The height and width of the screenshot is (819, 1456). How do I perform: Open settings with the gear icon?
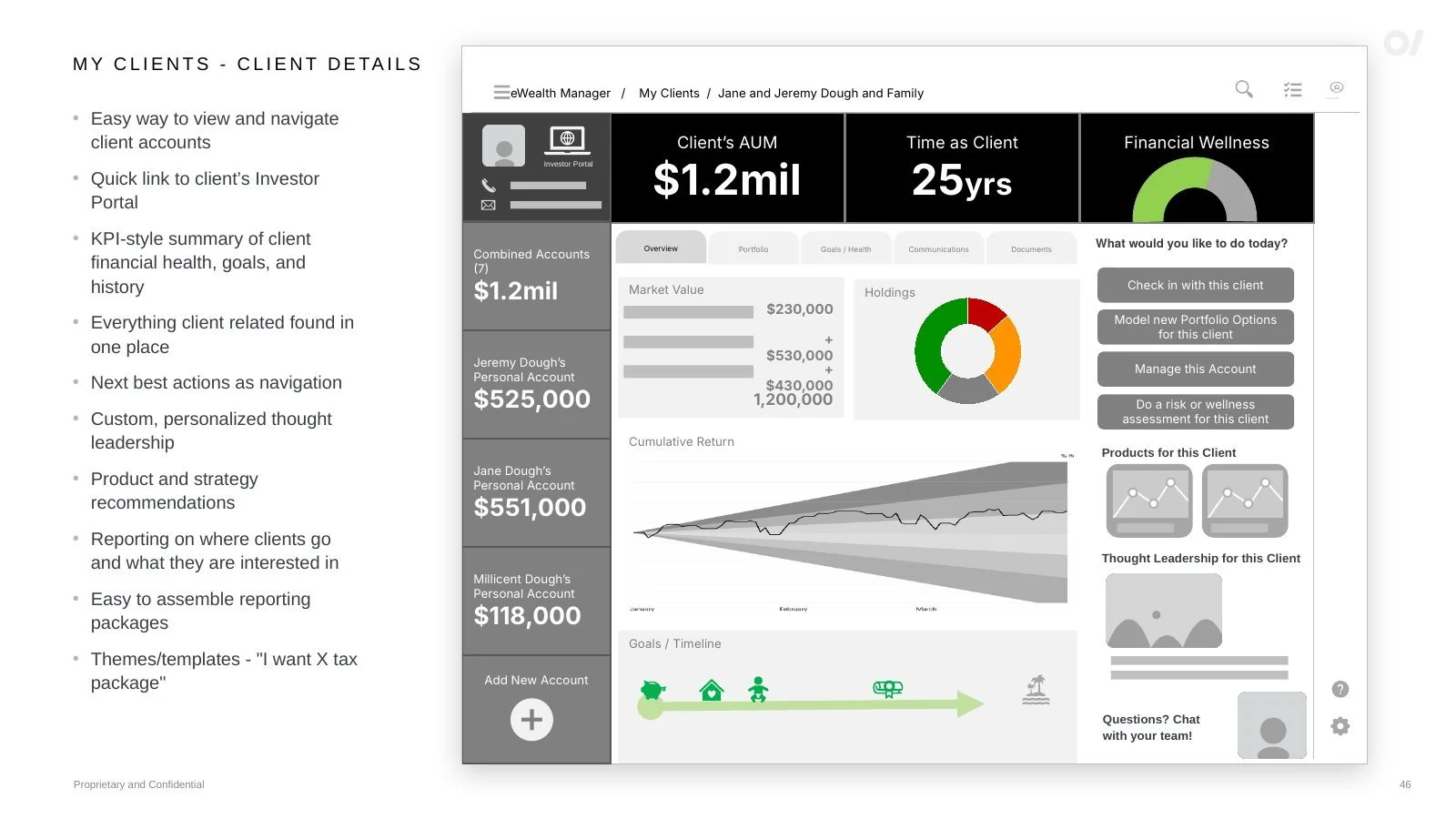point(1340,726)
